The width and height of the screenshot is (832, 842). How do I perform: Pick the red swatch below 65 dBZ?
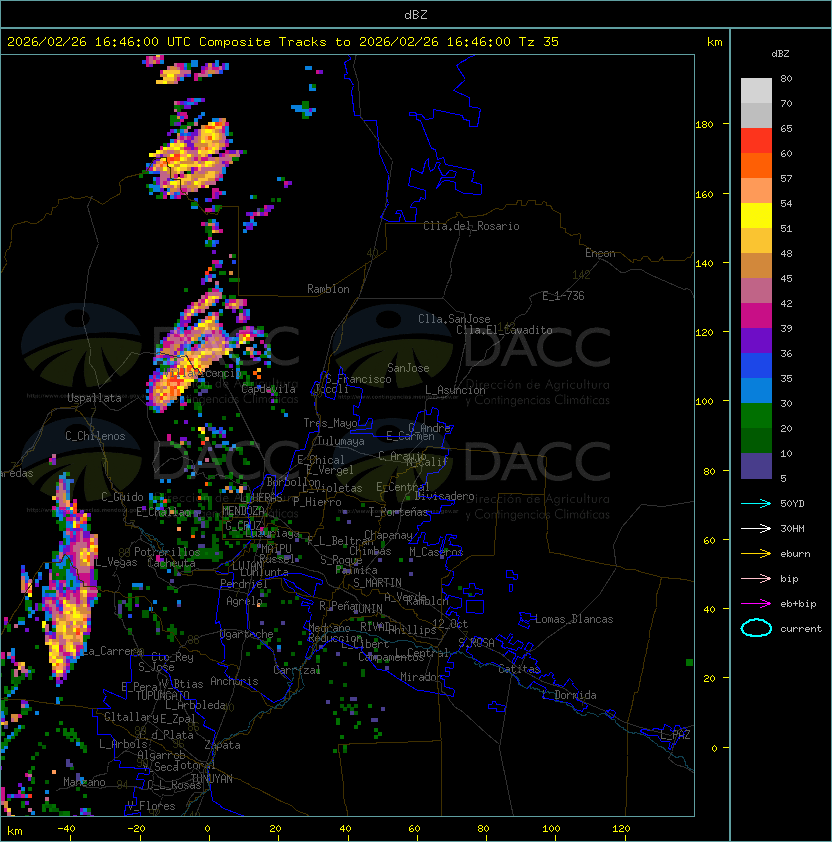pos(756,141)
